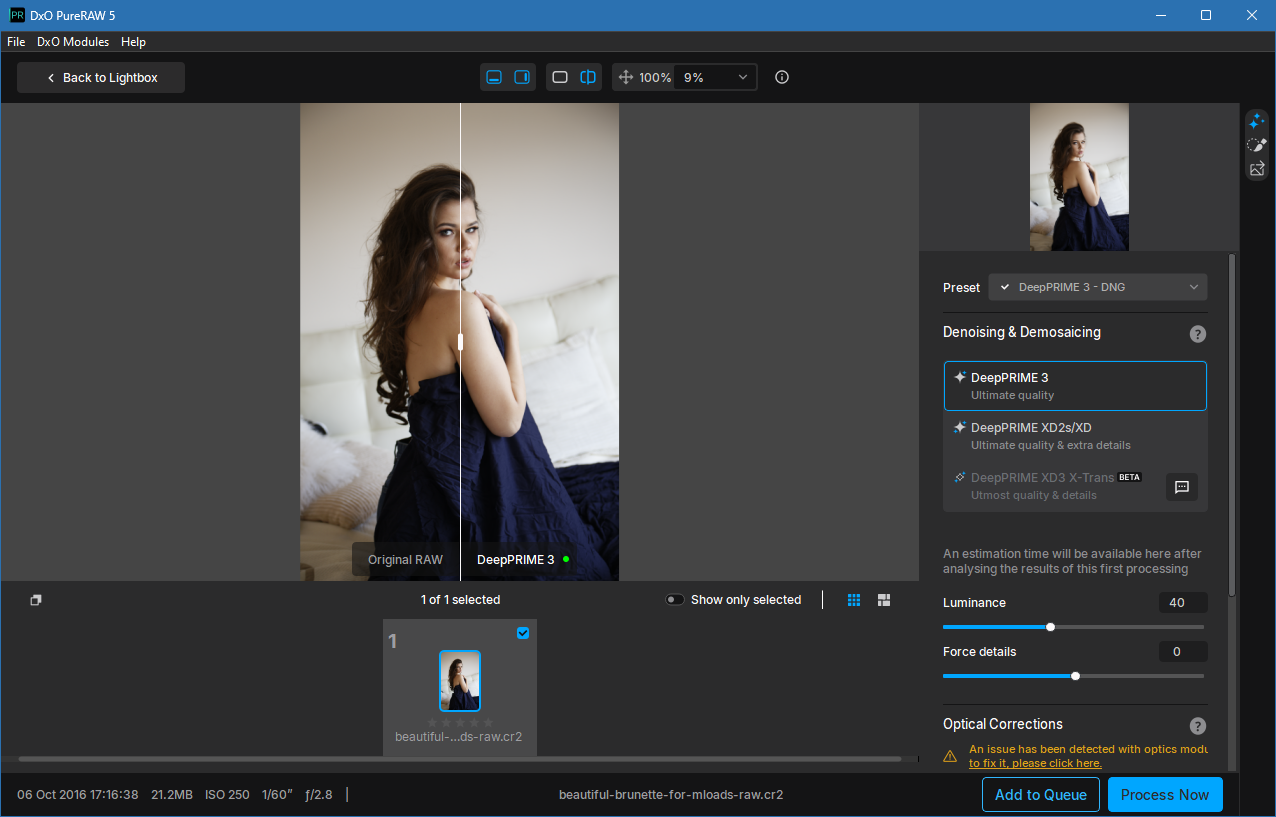Viewport: 1276px width, 817px height.
Task: Switch to single image view mode
Action: coord(560,77)
